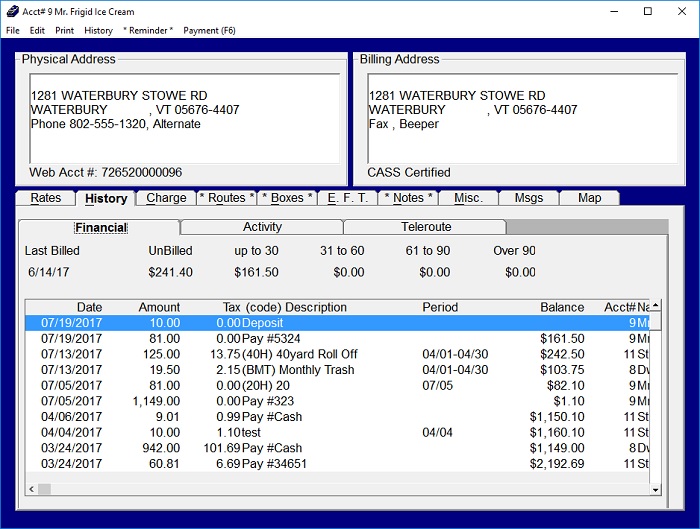Image resolution: width=700 pixels, height=529 pixels.
Task: Open the Teleroute sub-tab
Action: tap(426, 227)
